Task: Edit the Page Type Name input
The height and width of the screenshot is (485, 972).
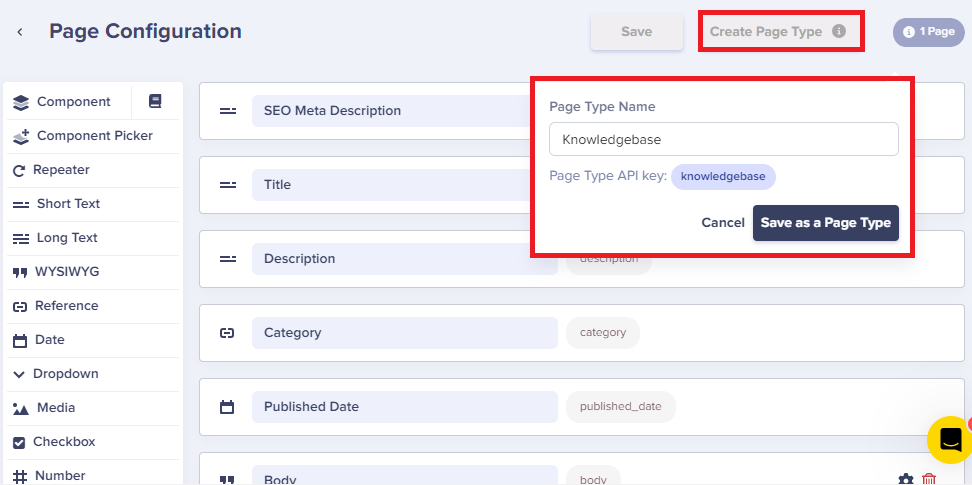Action: pyautogui.click(x=723, y=139)
